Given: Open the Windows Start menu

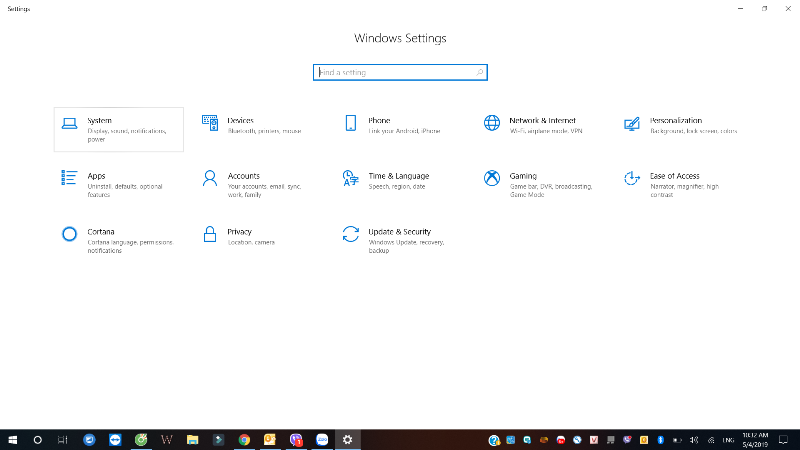Looking at the screenshot, I should [13, 440].
